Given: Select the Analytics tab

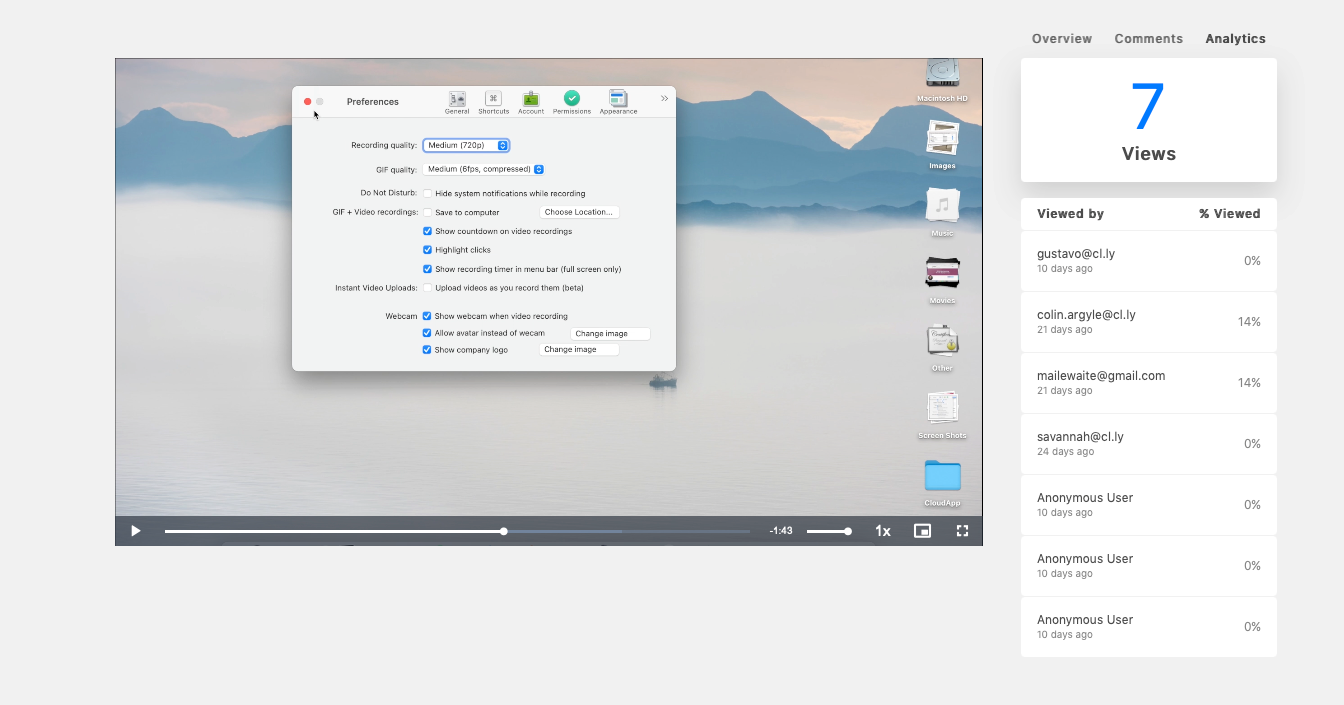Looking at the screenshot, I should click(1235, 39).
